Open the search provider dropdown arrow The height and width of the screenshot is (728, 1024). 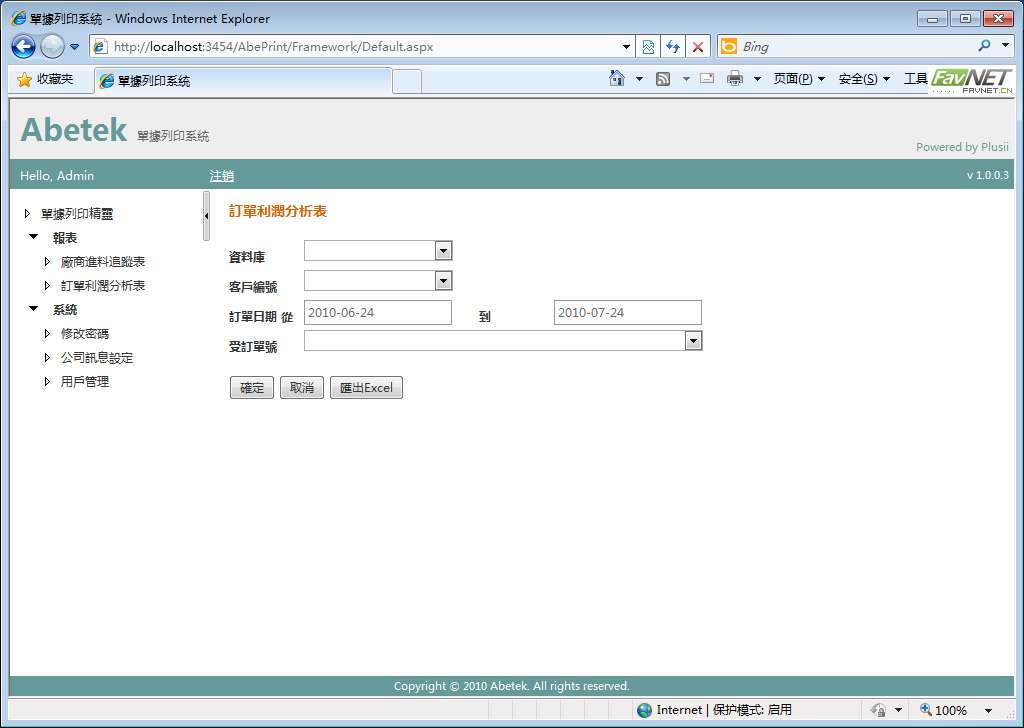click(x=1005, y=46)
